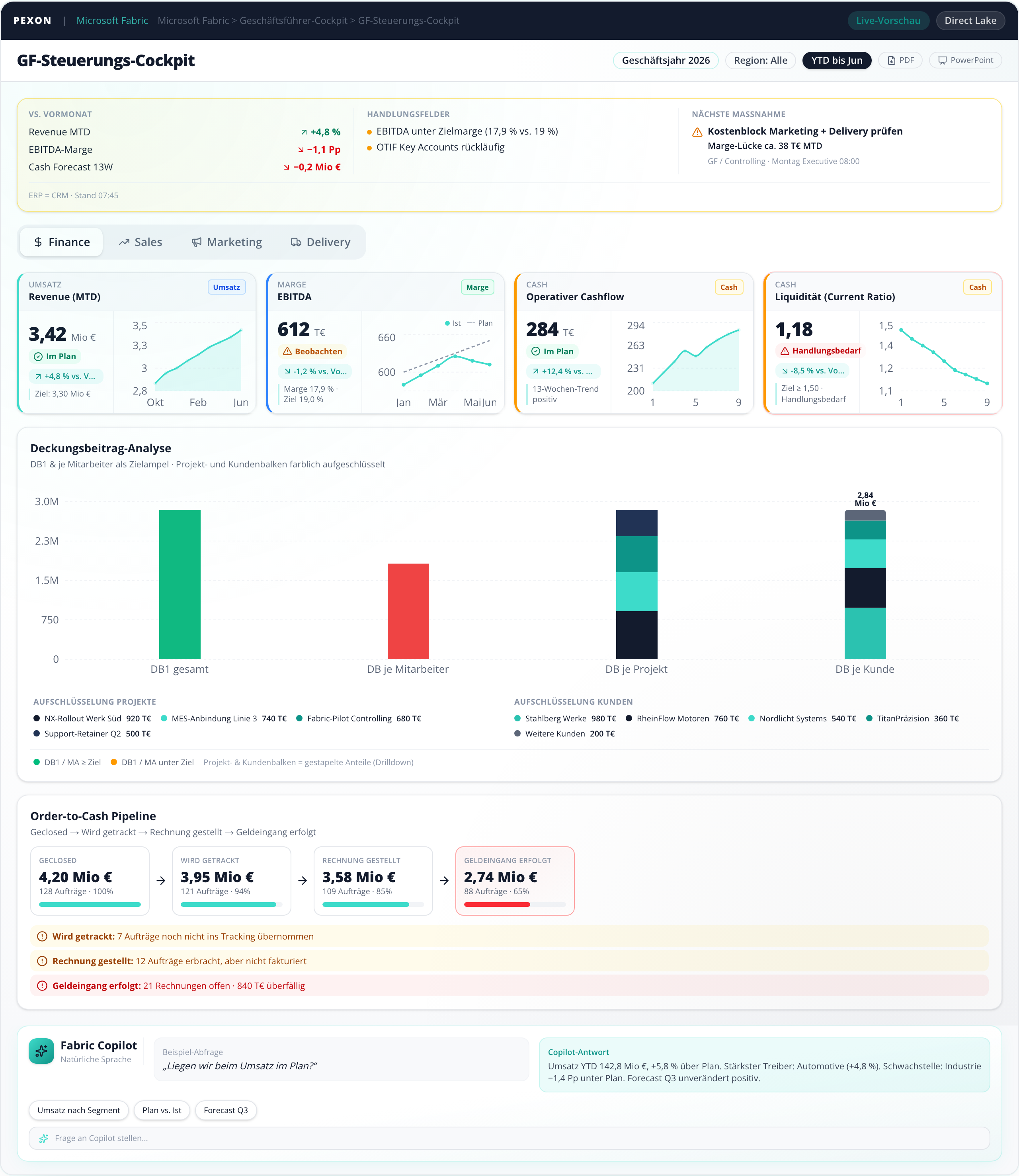Open the Delivery tab
Image resolution: width=1019 pixels, height=1176 pixels.
(320, 242)
